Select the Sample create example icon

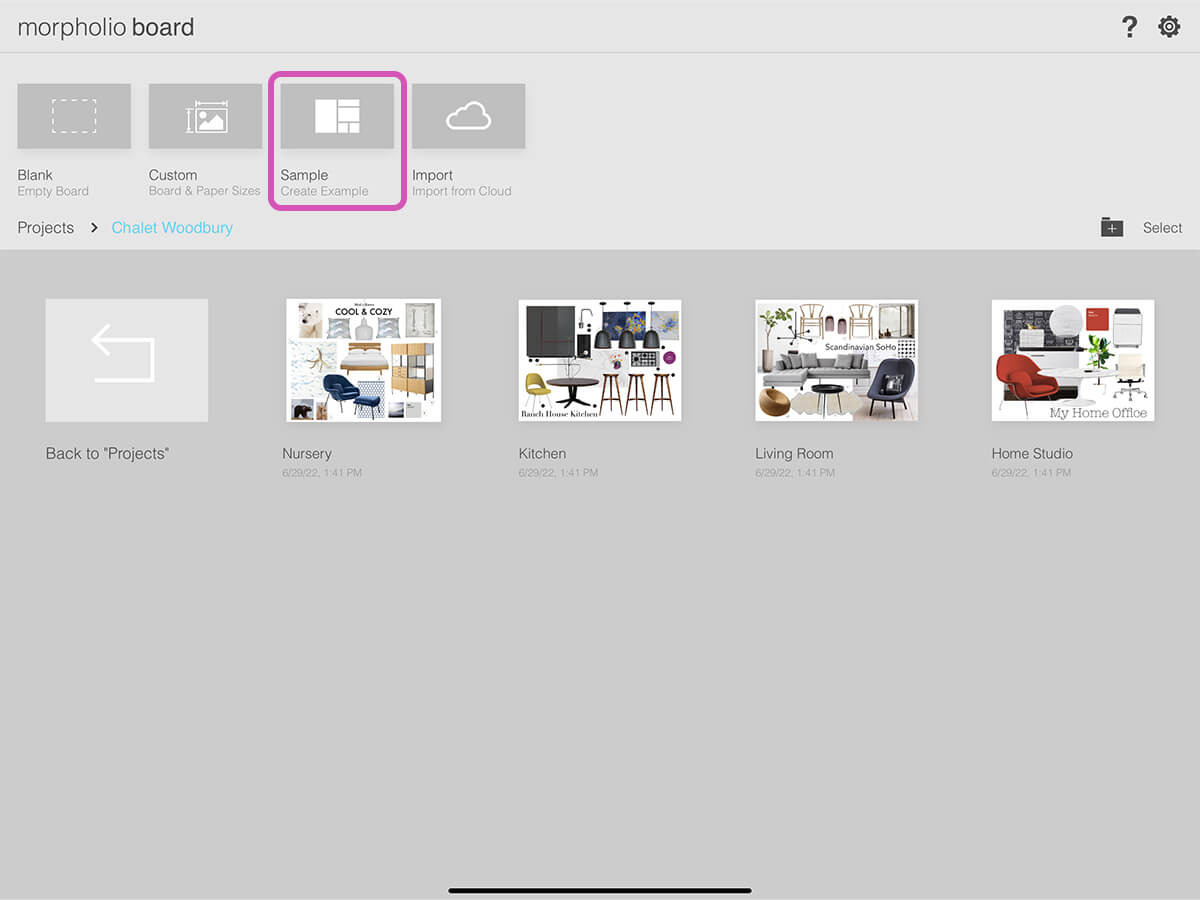(337, 117)
